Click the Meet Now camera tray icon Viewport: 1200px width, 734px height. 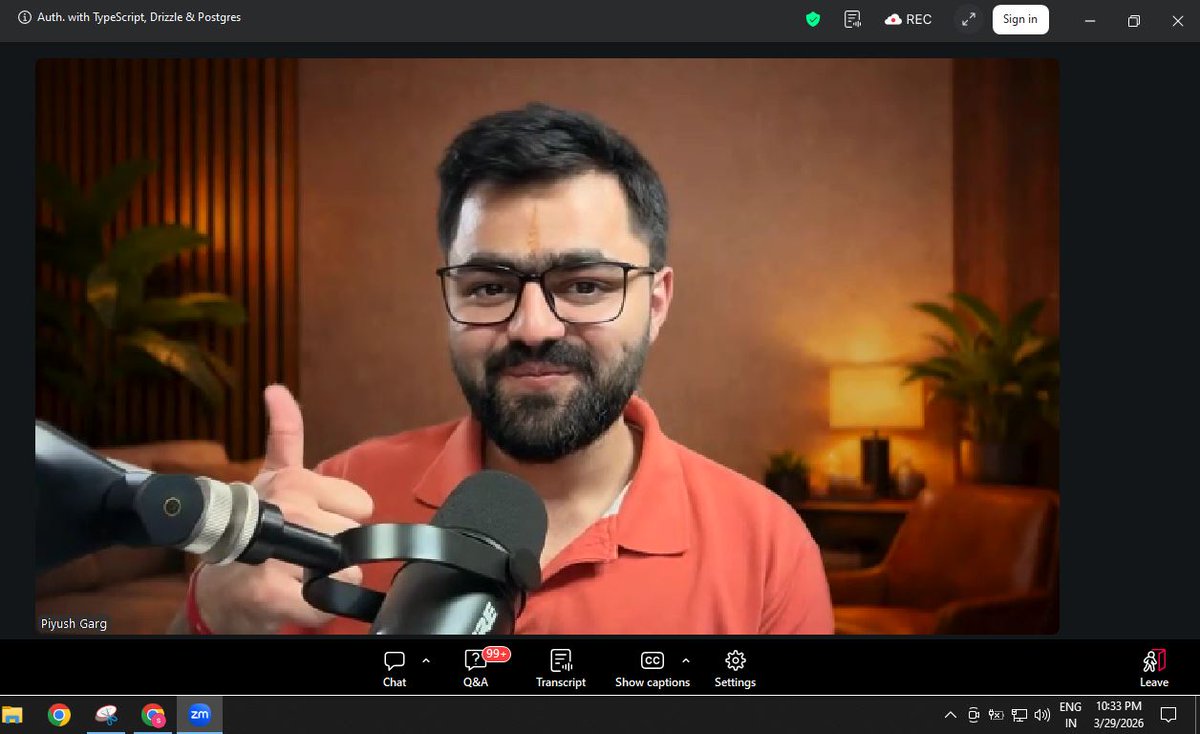(x=974, y=715)
